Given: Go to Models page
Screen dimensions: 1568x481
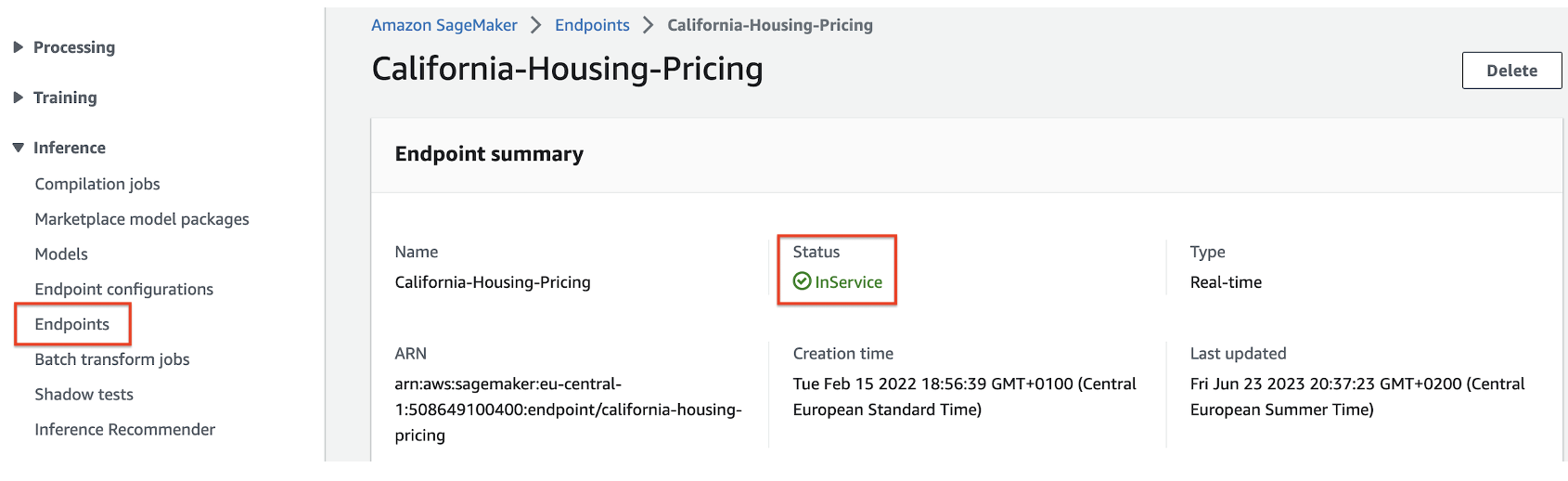Looking at the screenshot, I should click(61, 254).
